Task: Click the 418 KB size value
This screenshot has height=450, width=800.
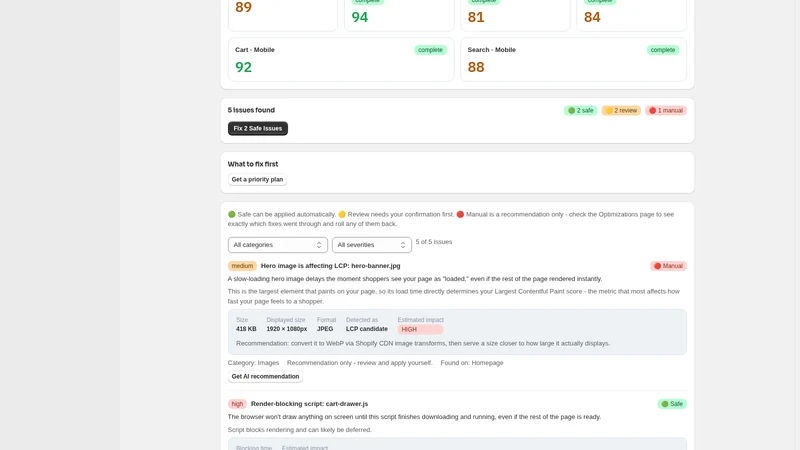Action: click(246, 329)
